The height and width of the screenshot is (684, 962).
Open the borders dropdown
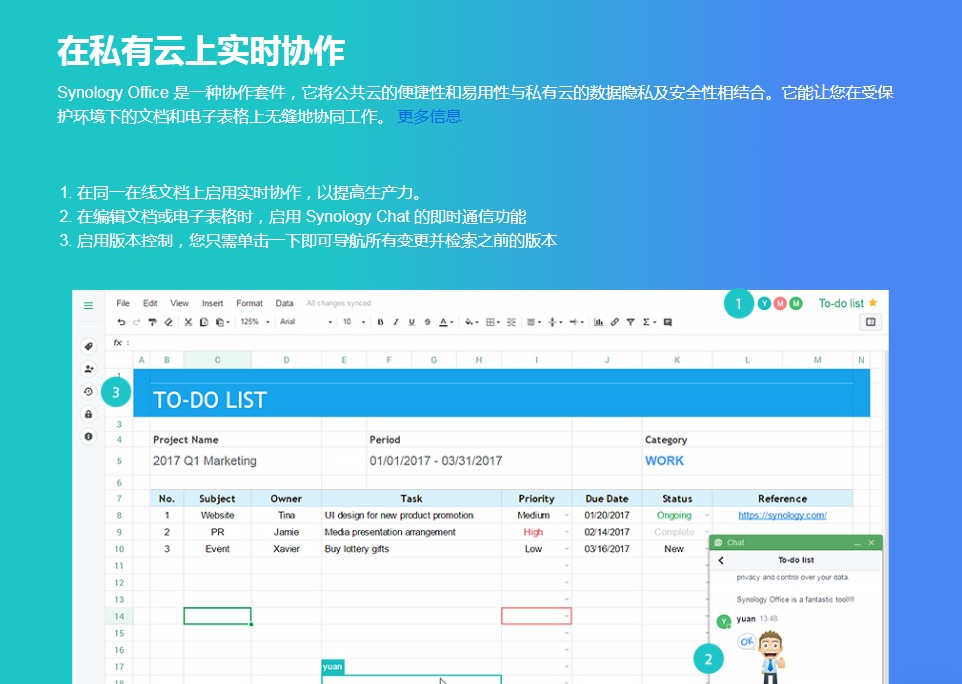[x=493, y=322]
